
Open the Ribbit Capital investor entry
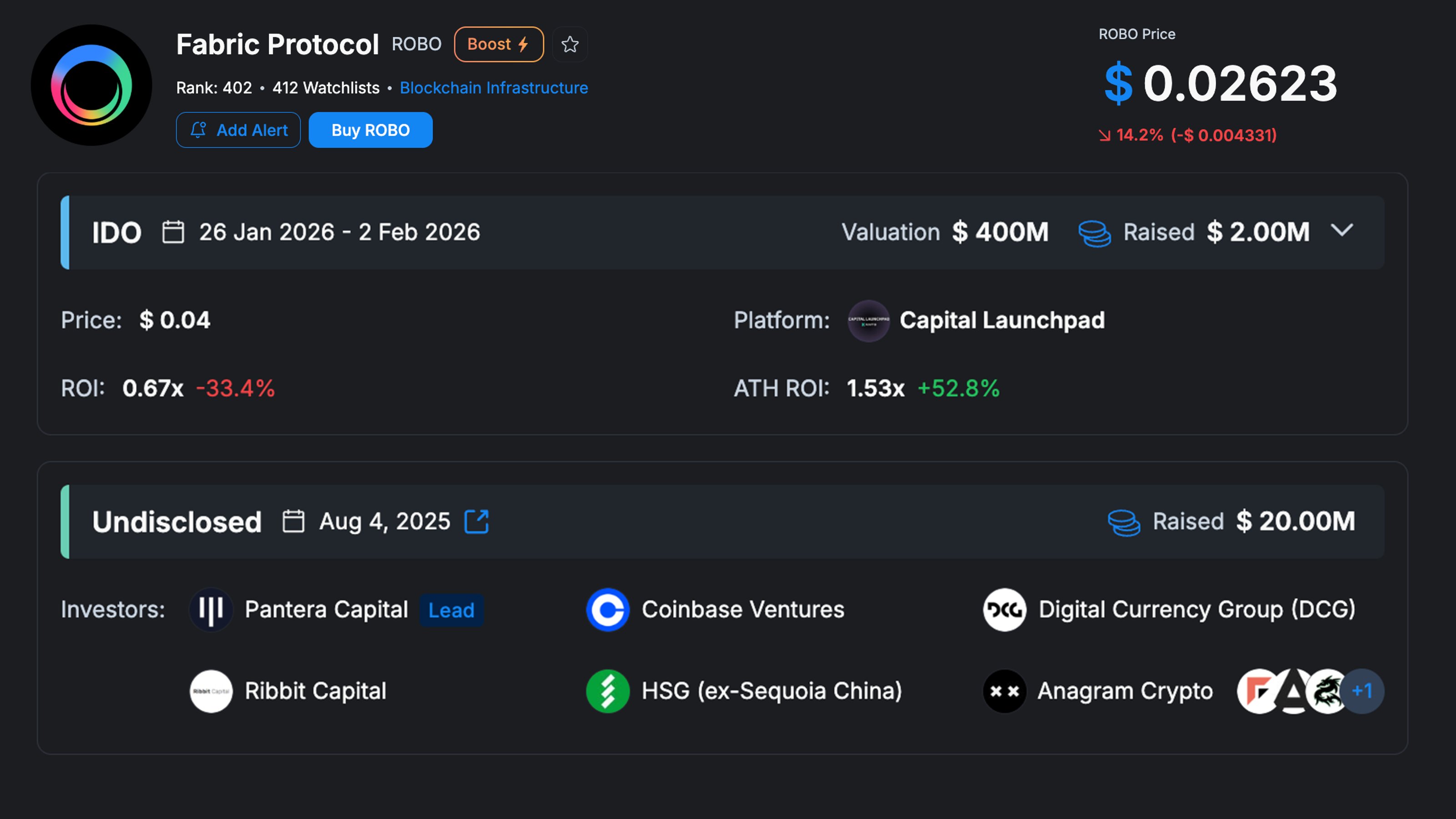[315, 691]
